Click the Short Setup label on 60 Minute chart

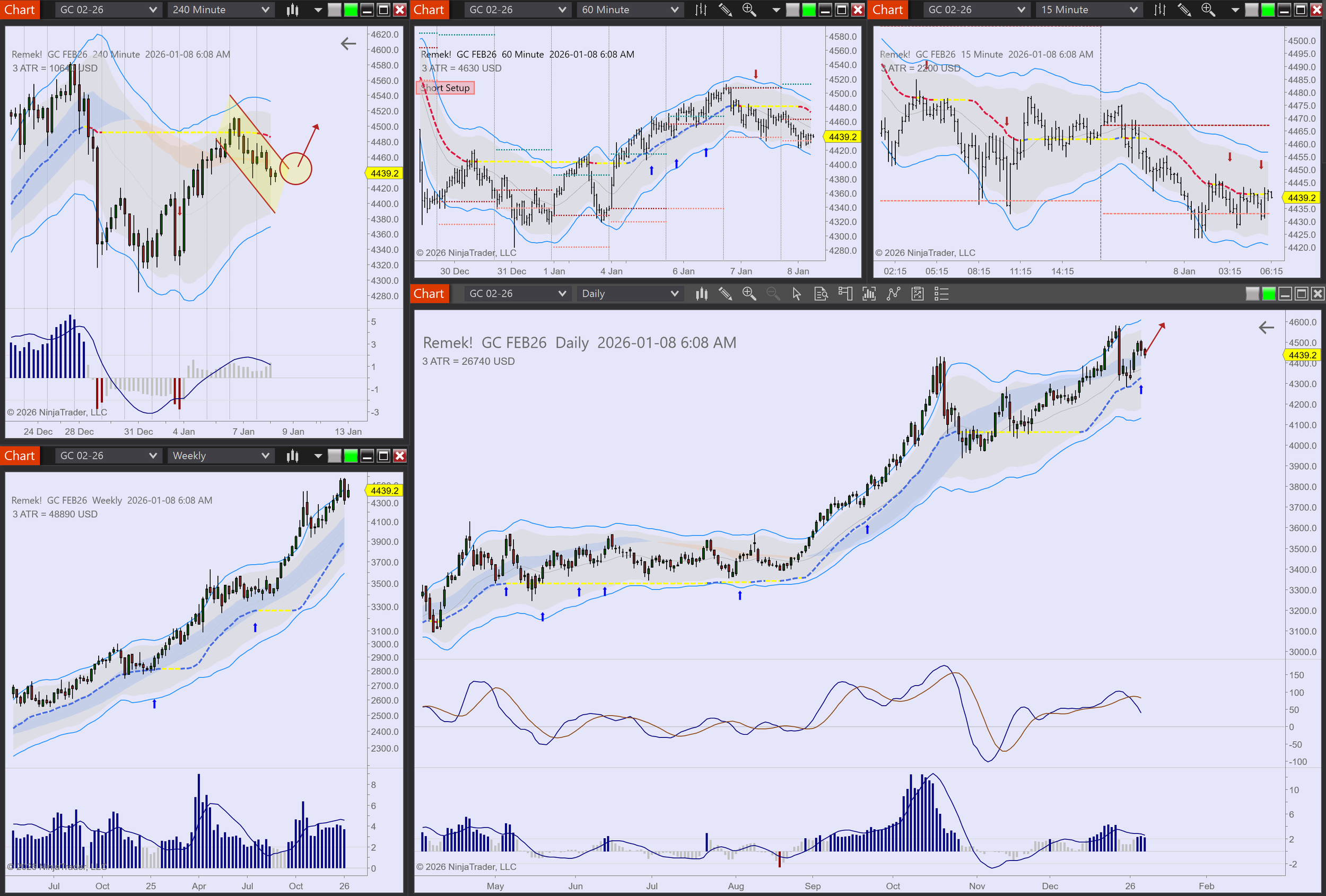446,88
